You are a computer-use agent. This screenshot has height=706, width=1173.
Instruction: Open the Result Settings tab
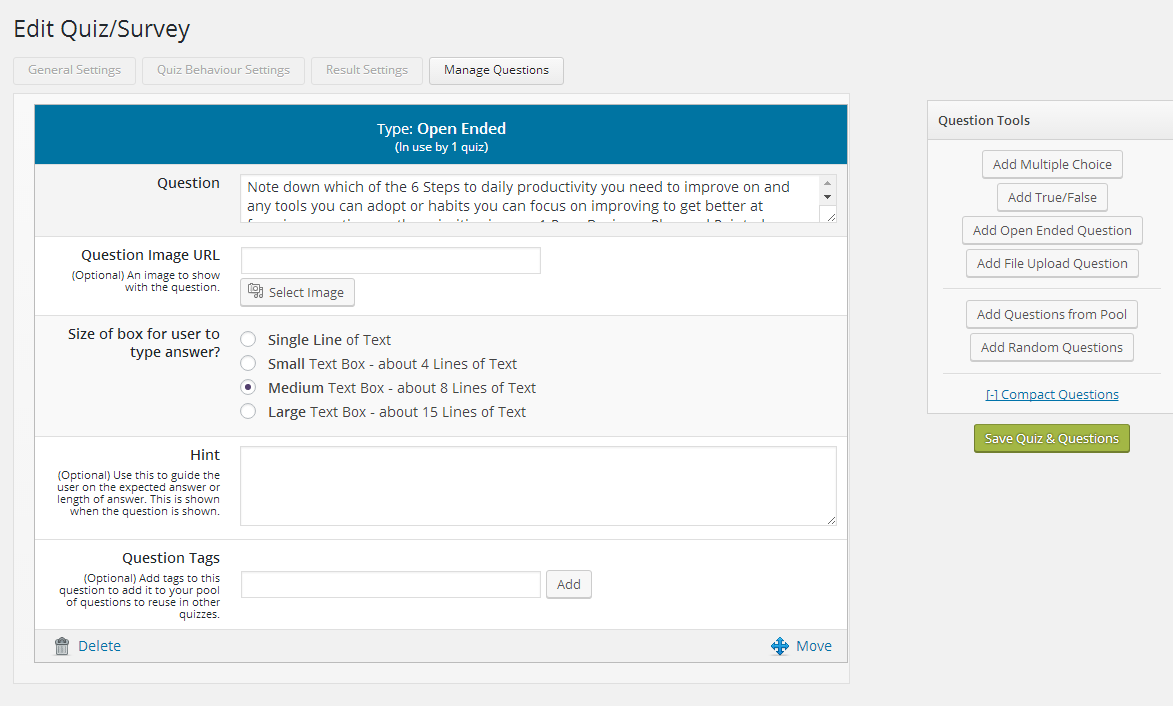coord(367,70)
